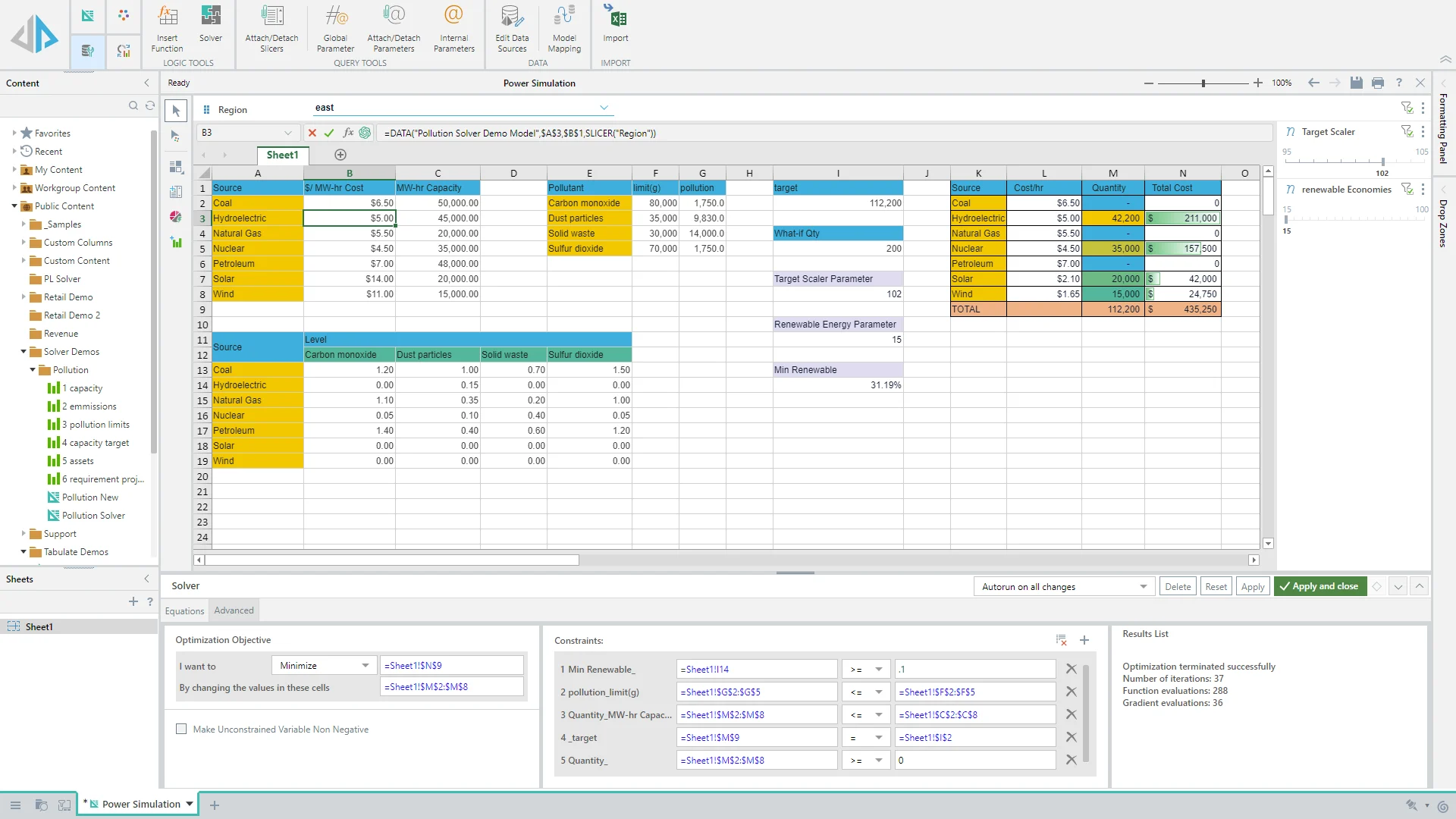The image size is (1456, 819).
Task: Switch to the Advanced tab
Action: click(234, 610)
